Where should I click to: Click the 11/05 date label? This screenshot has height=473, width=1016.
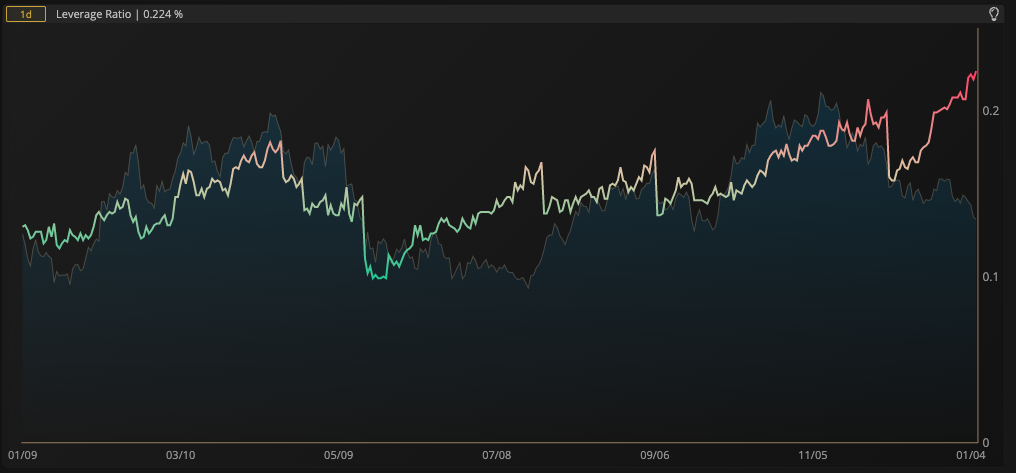(813, 456)
